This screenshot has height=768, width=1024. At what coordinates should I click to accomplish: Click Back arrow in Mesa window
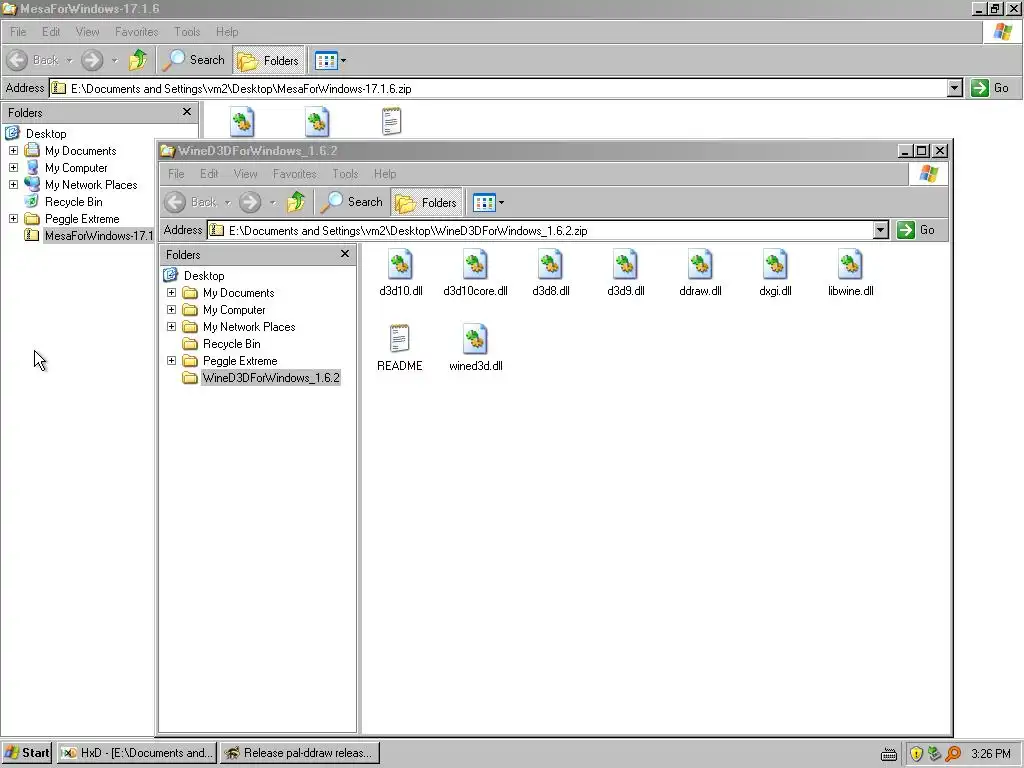coord(17,60)
